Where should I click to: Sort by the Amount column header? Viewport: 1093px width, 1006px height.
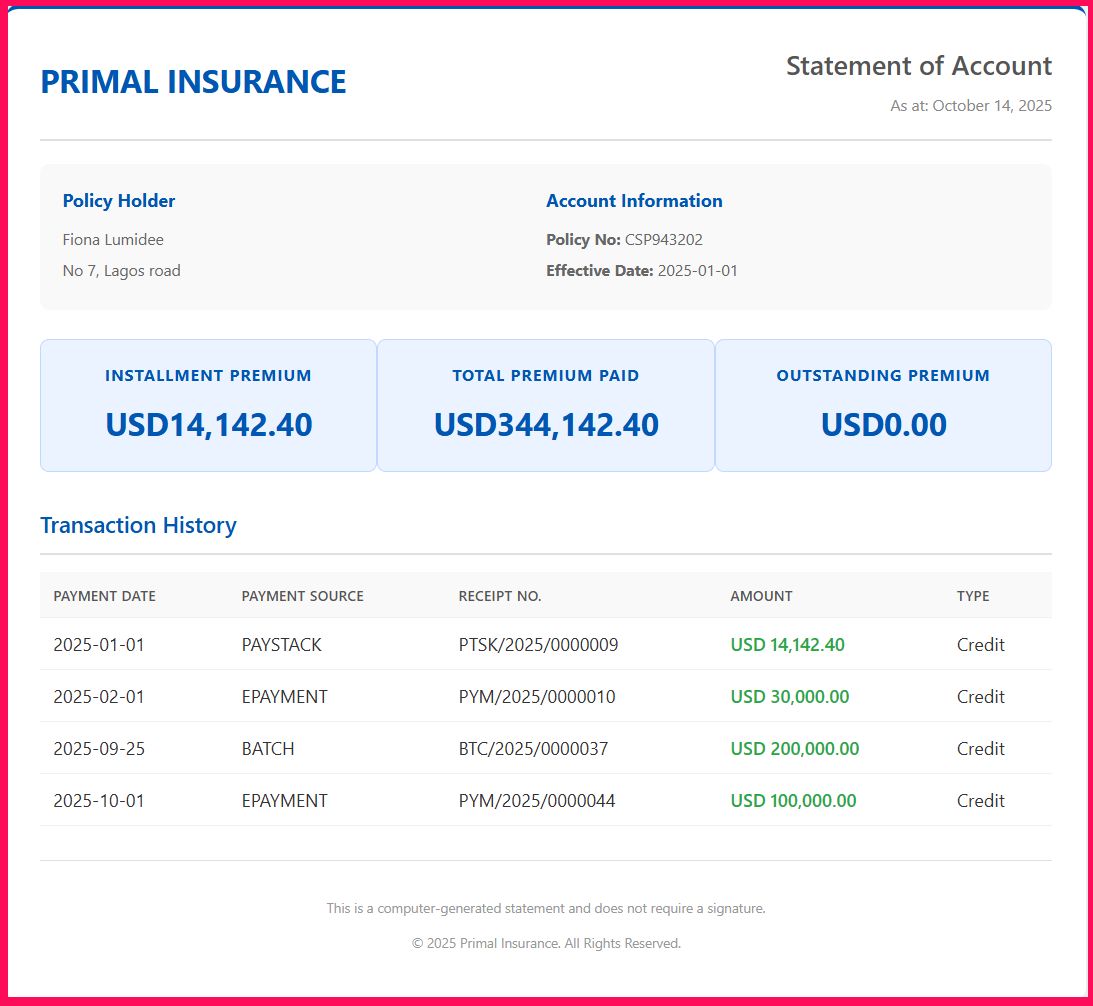tap(761, 596)
